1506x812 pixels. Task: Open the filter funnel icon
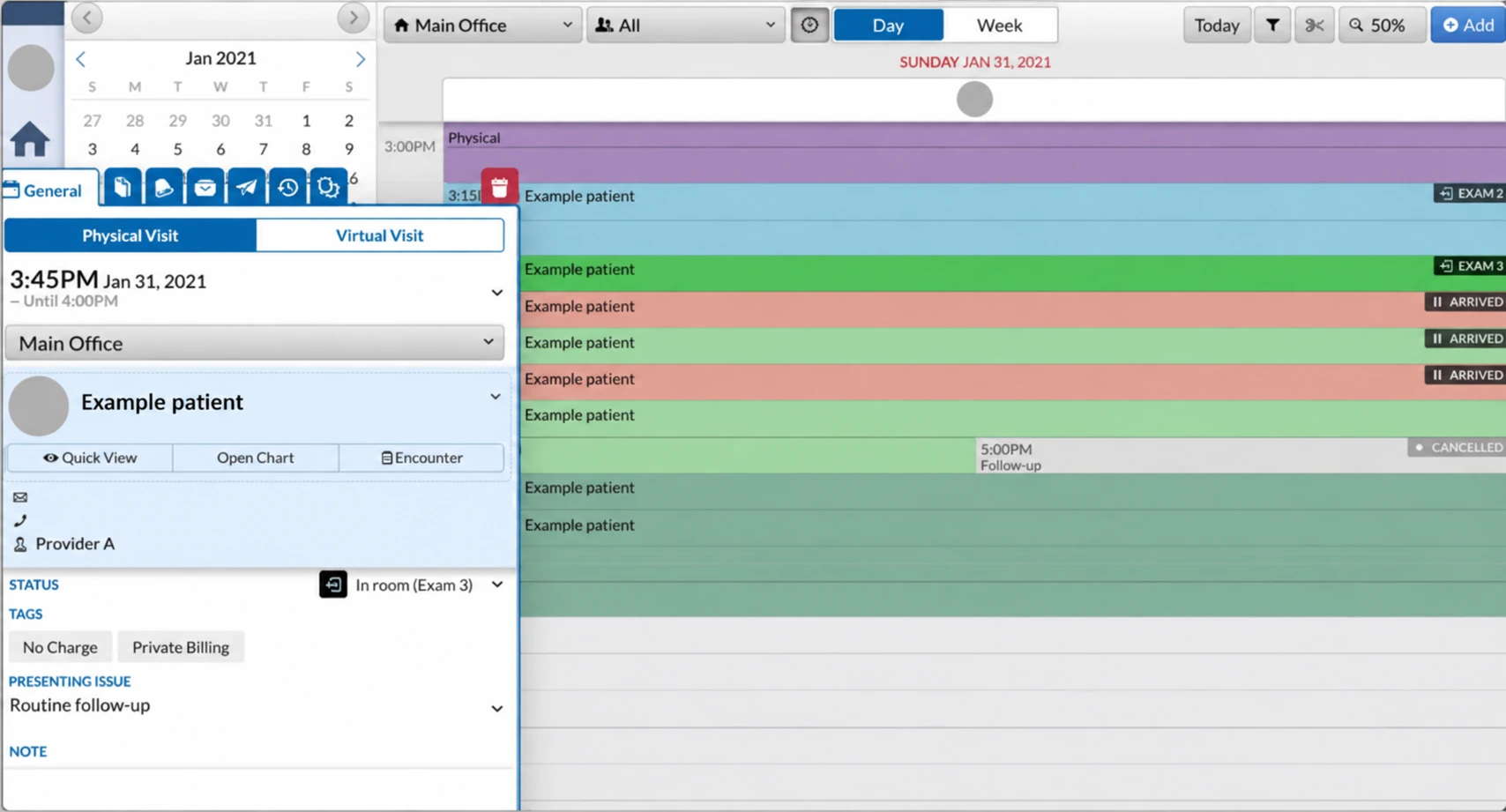[x=1272, y=25]
